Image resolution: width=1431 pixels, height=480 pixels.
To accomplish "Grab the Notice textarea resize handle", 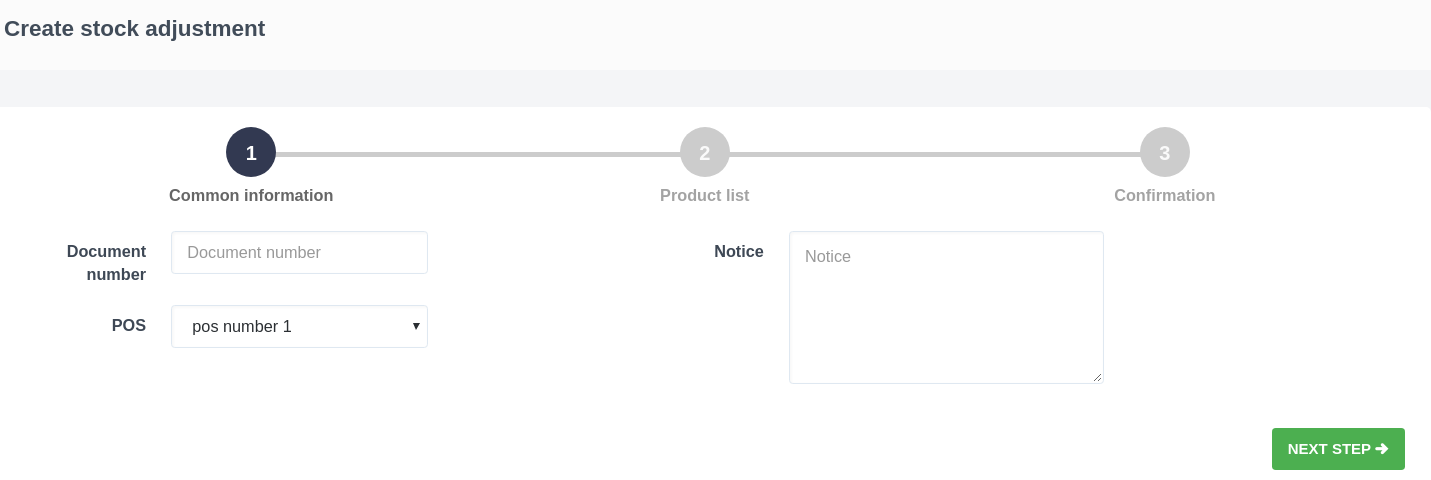I will tap(1097, 377).
